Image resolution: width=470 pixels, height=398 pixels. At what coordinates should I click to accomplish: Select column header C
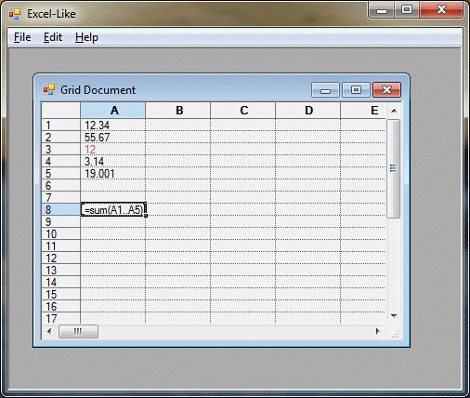(x=243, y=110)
